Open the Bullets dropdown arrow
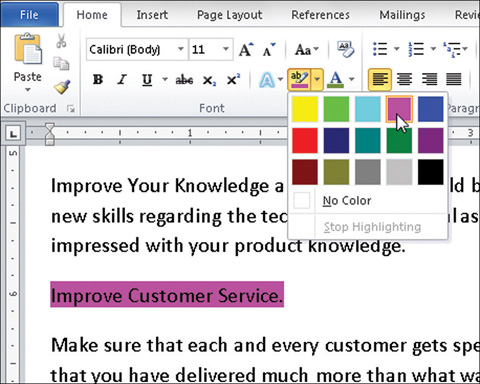 tap(397, 49)
